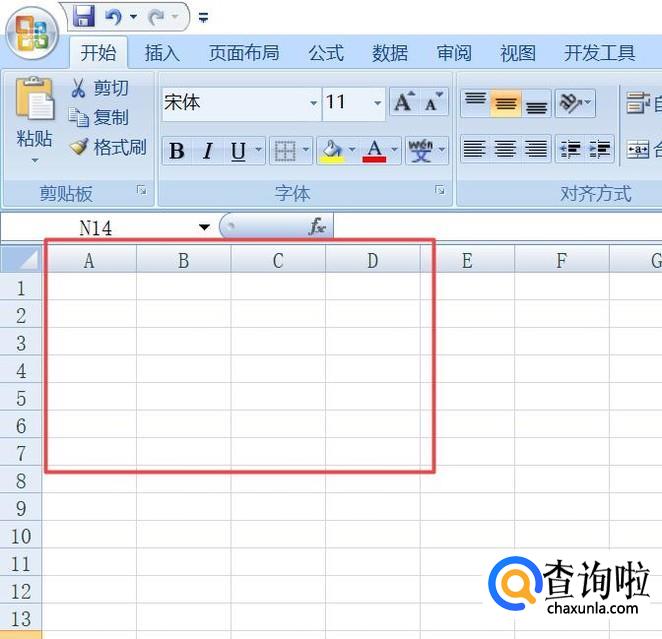Undo the last action
The height and width of the screenshot is (639, 662).
(x=113, y=17)
